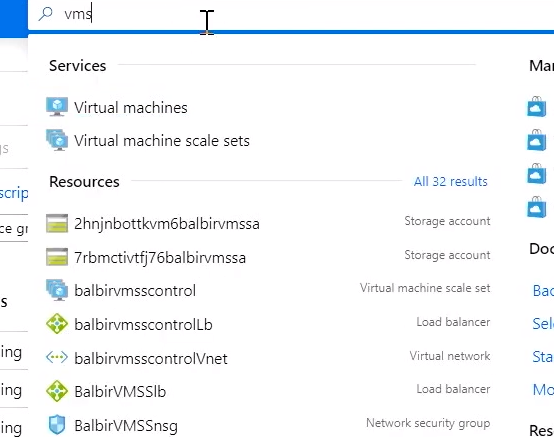Open documentation link starting with 'Bac'
Viewport: 554px width, 437px height.
[543, 291]
